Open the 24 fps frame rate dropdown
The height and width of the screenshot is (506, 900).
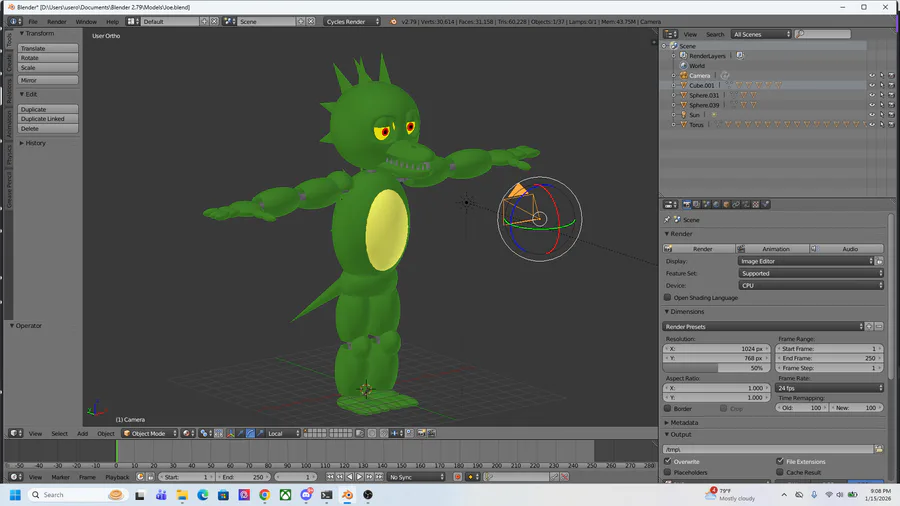[829, 388]
